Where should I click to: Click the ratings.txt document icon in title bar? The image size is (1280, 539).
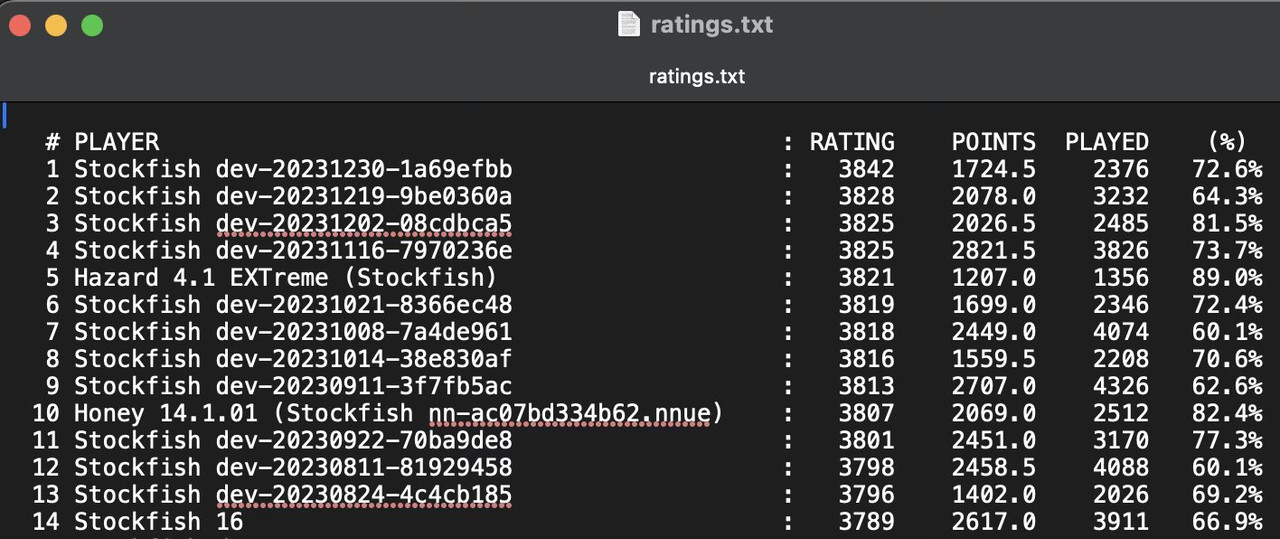[628, 24]
